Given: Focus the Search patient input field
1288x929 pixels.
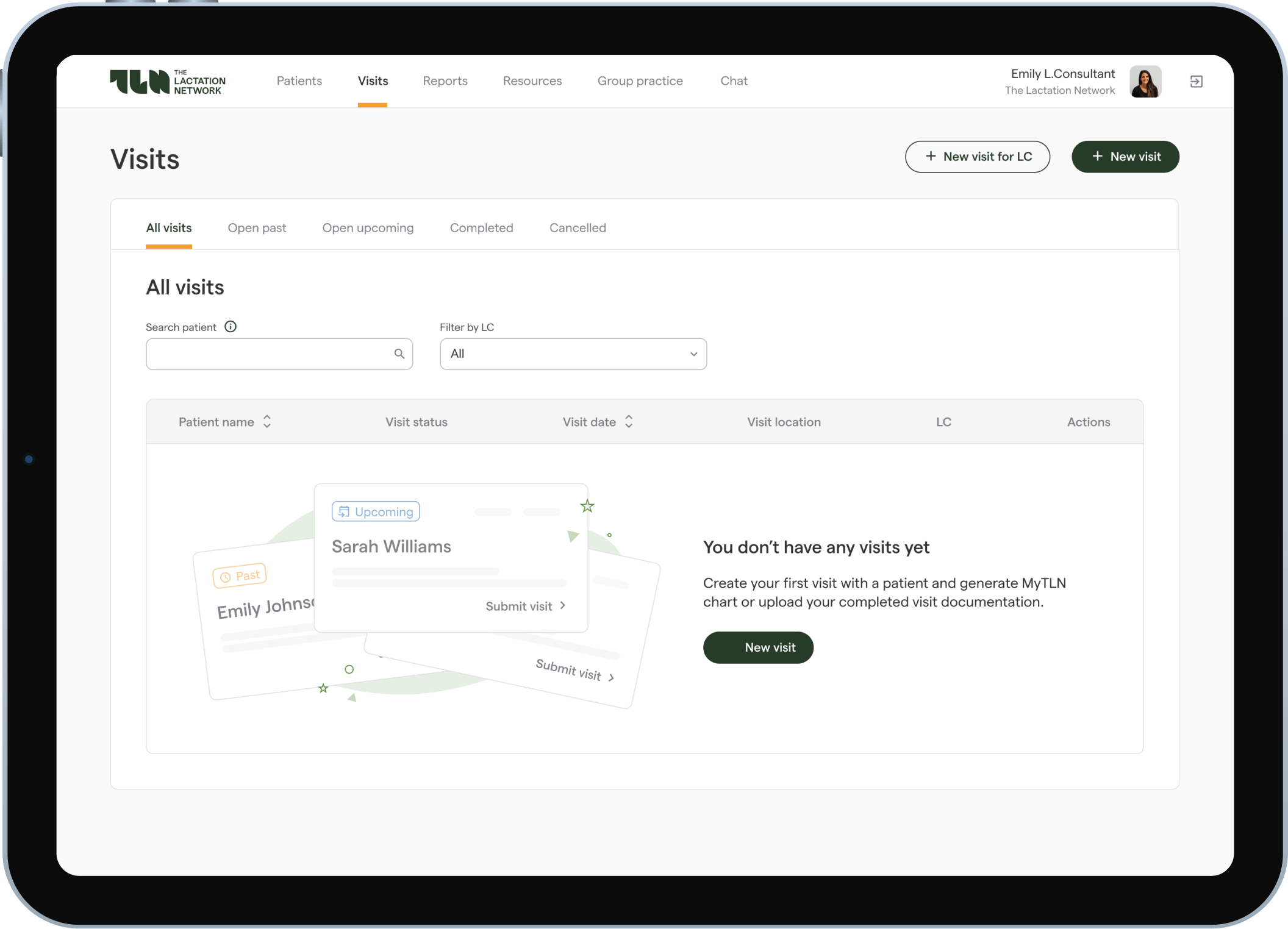Looking at the screenshot, I should pyautogui.click(x=268, y=354).
